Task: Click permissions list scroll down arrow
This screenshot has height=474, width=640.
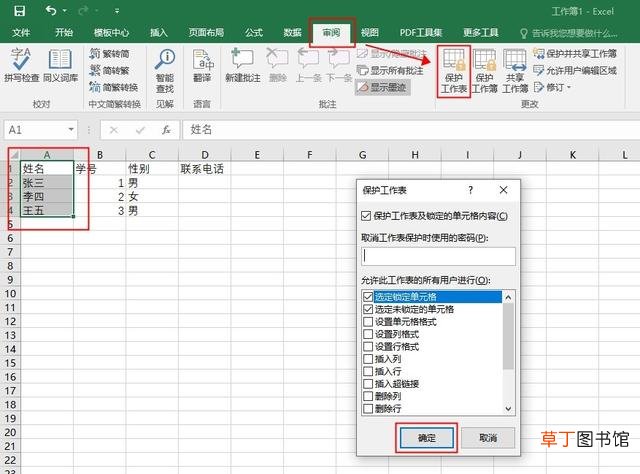Action: pyautogui.click(x=508, y=409)
